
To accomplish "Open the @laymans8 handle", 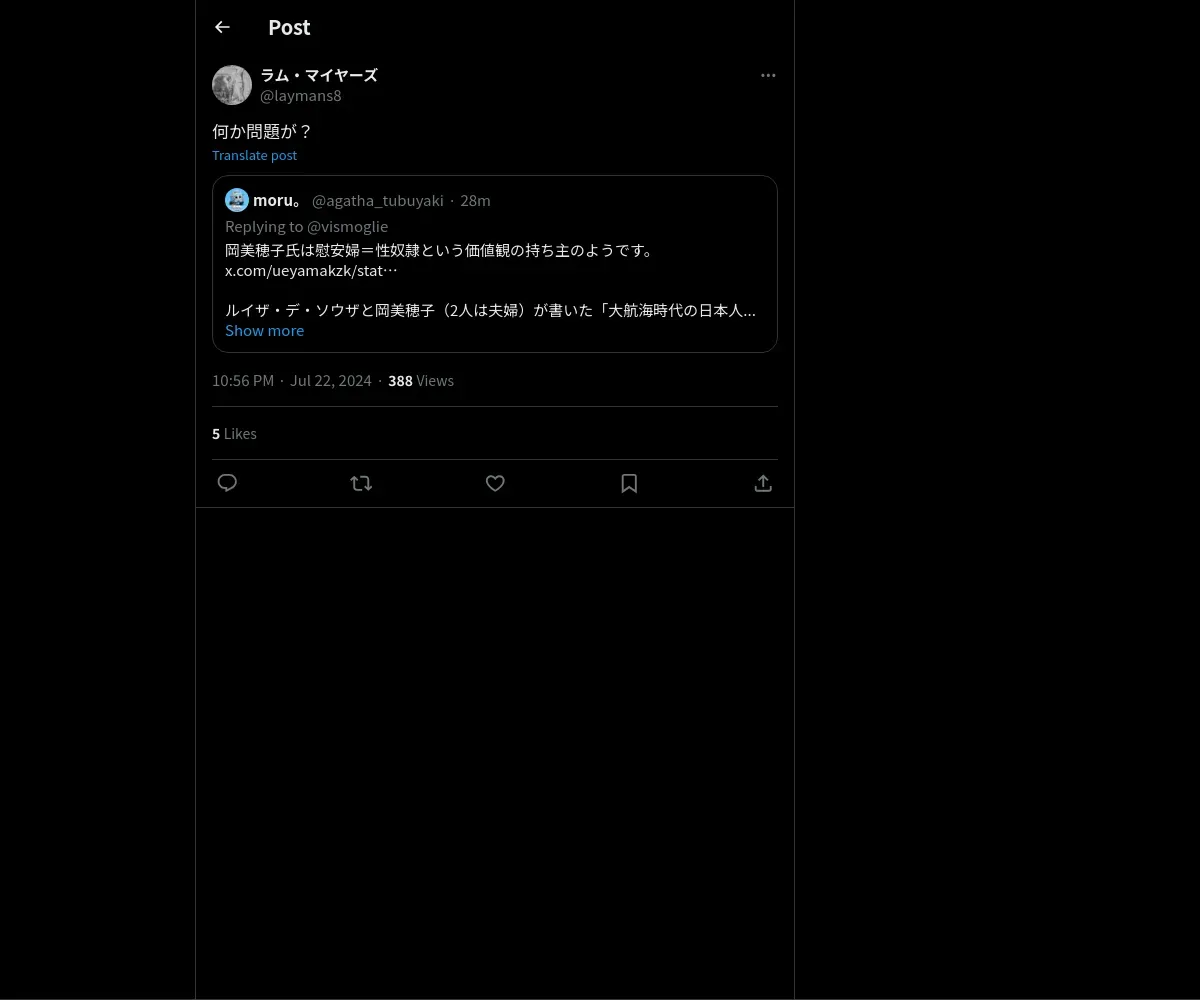I will pos(301,96).
